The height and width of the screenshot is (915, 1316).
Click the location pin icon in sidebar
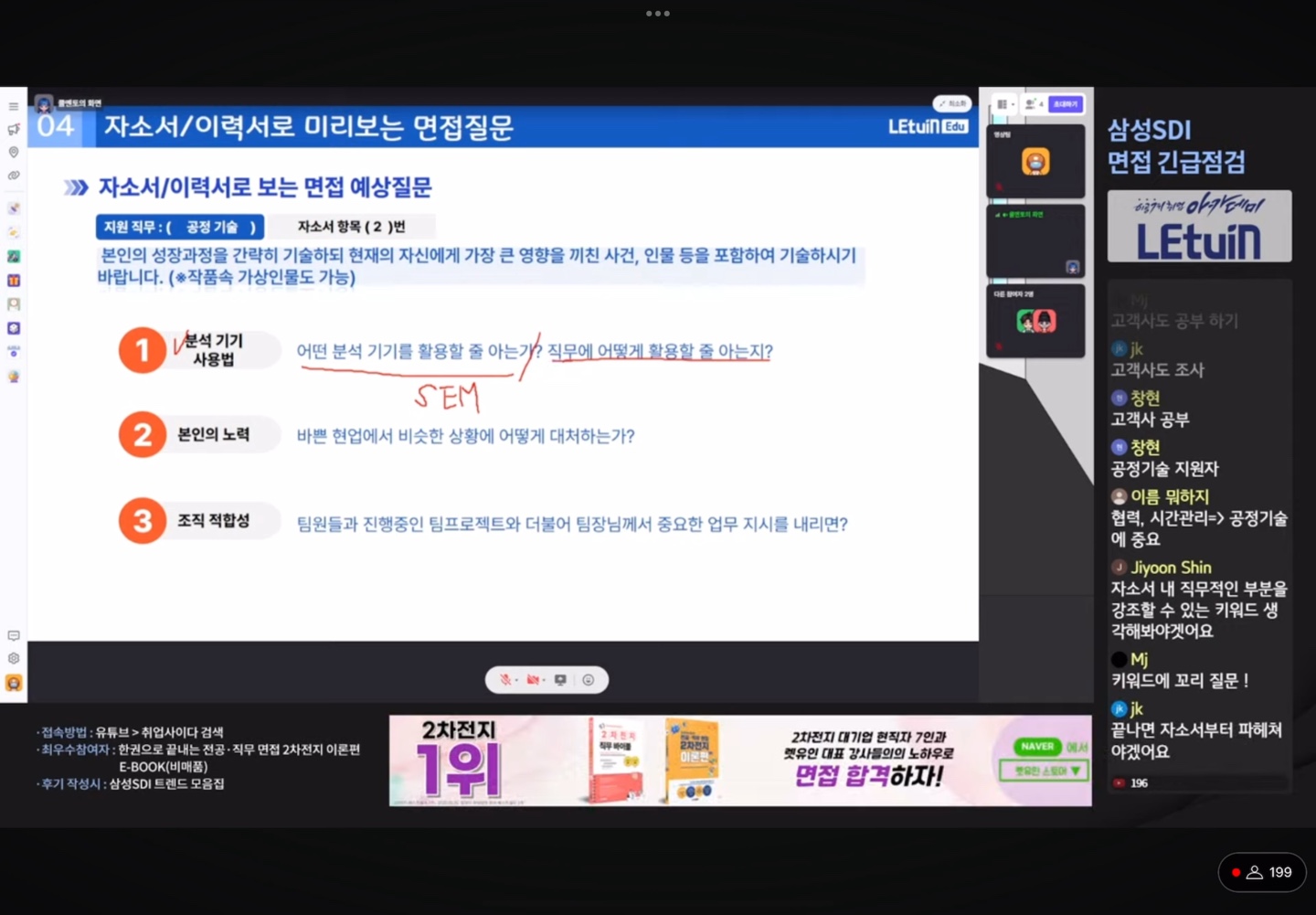point(14,153)
